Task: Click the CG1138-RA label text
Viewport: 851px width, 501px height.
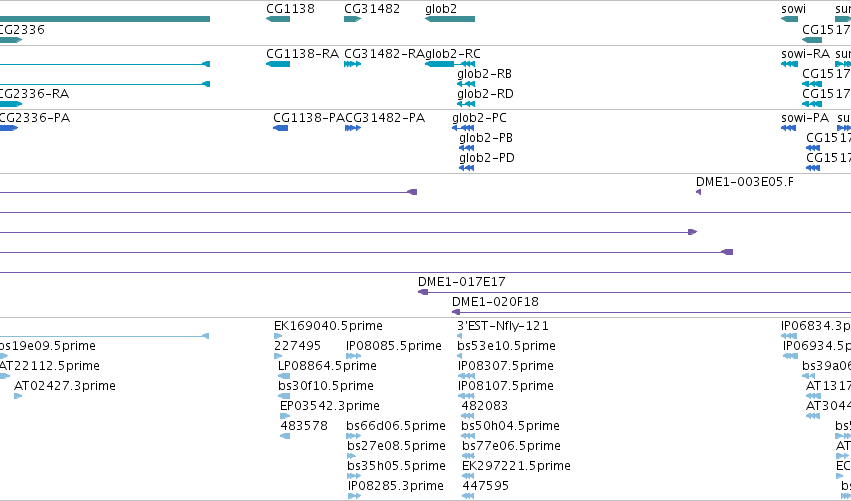Action: tap(302, 54)
